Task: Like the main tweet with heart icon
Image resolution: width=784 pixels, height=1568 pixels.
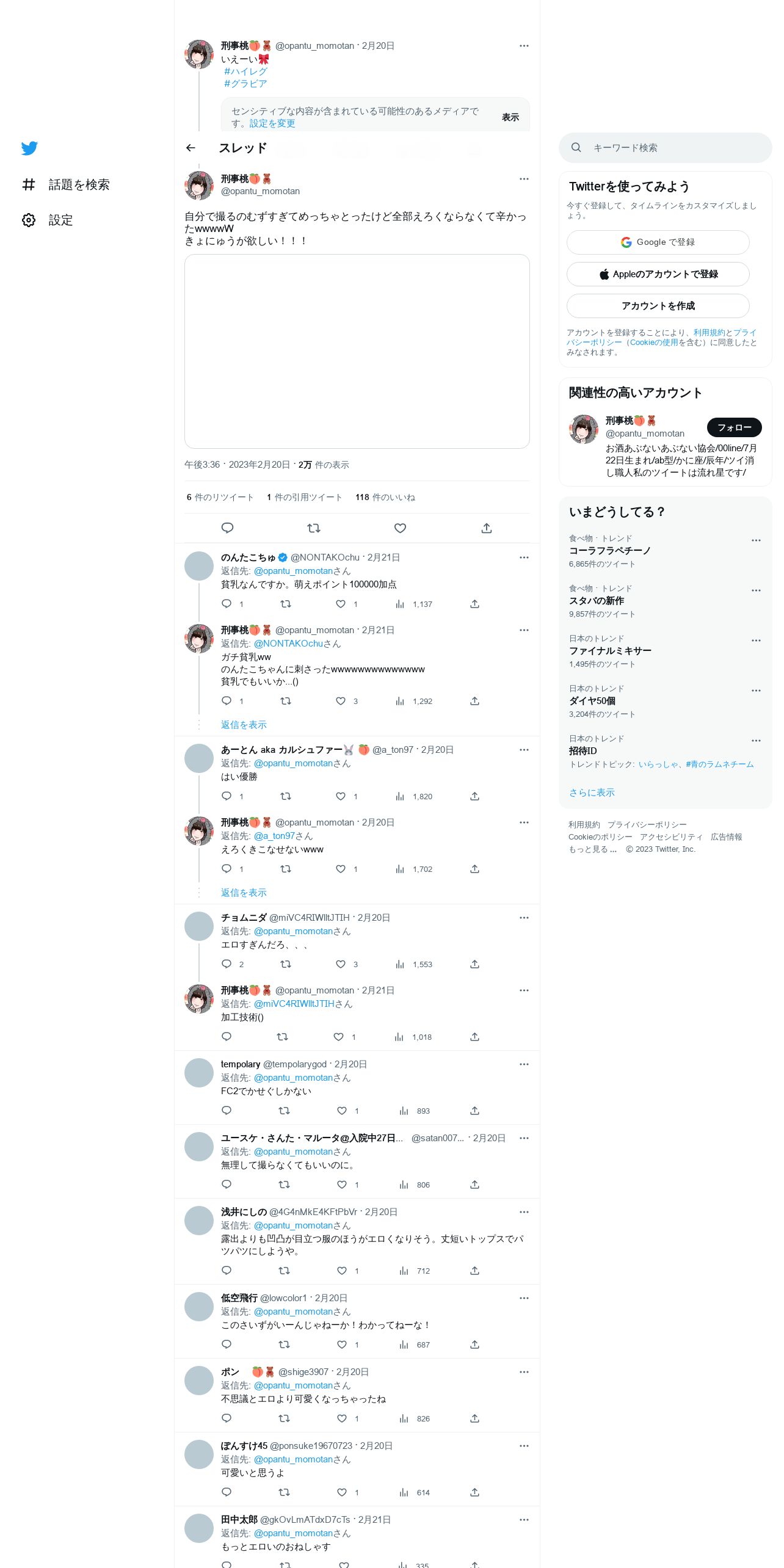Action: [400, 528]
